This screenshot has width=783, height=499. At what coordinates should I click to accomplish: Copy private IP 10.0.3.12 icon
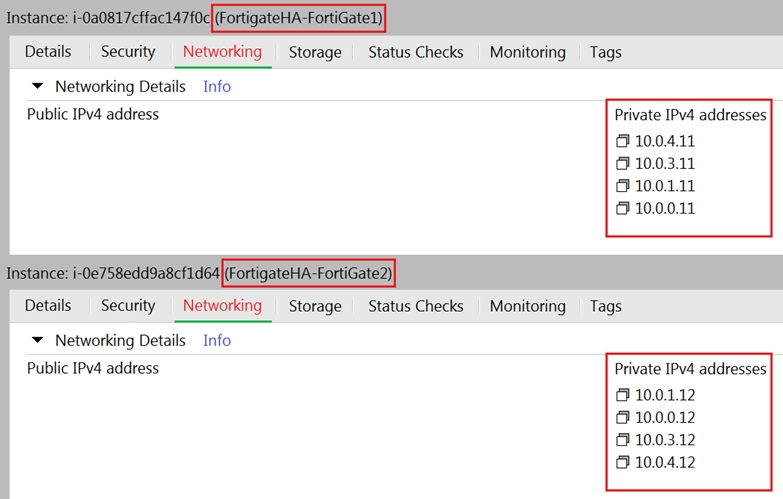coord(622,440)
